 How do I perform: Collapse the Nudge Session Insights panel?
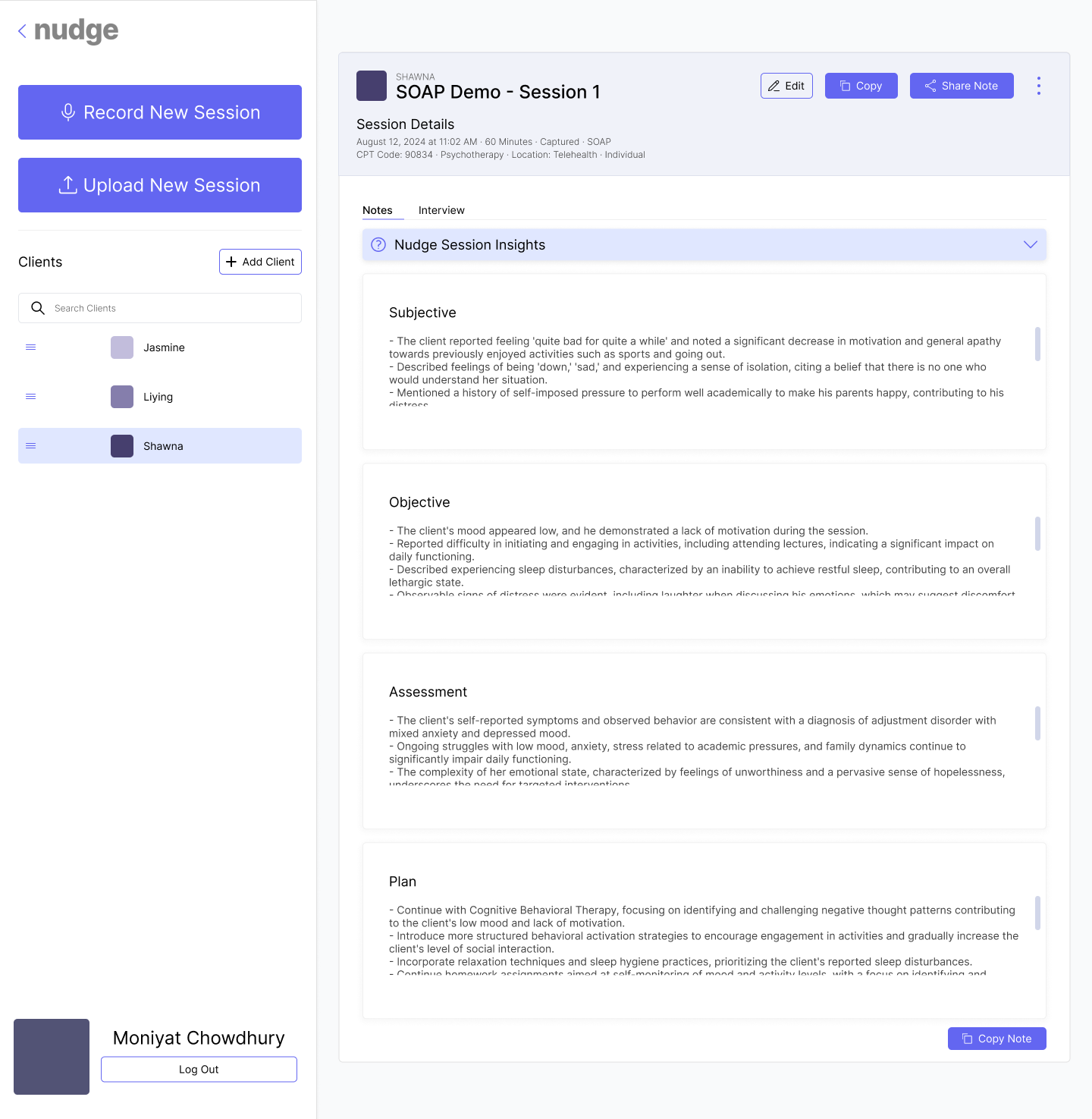(1030, 244)
